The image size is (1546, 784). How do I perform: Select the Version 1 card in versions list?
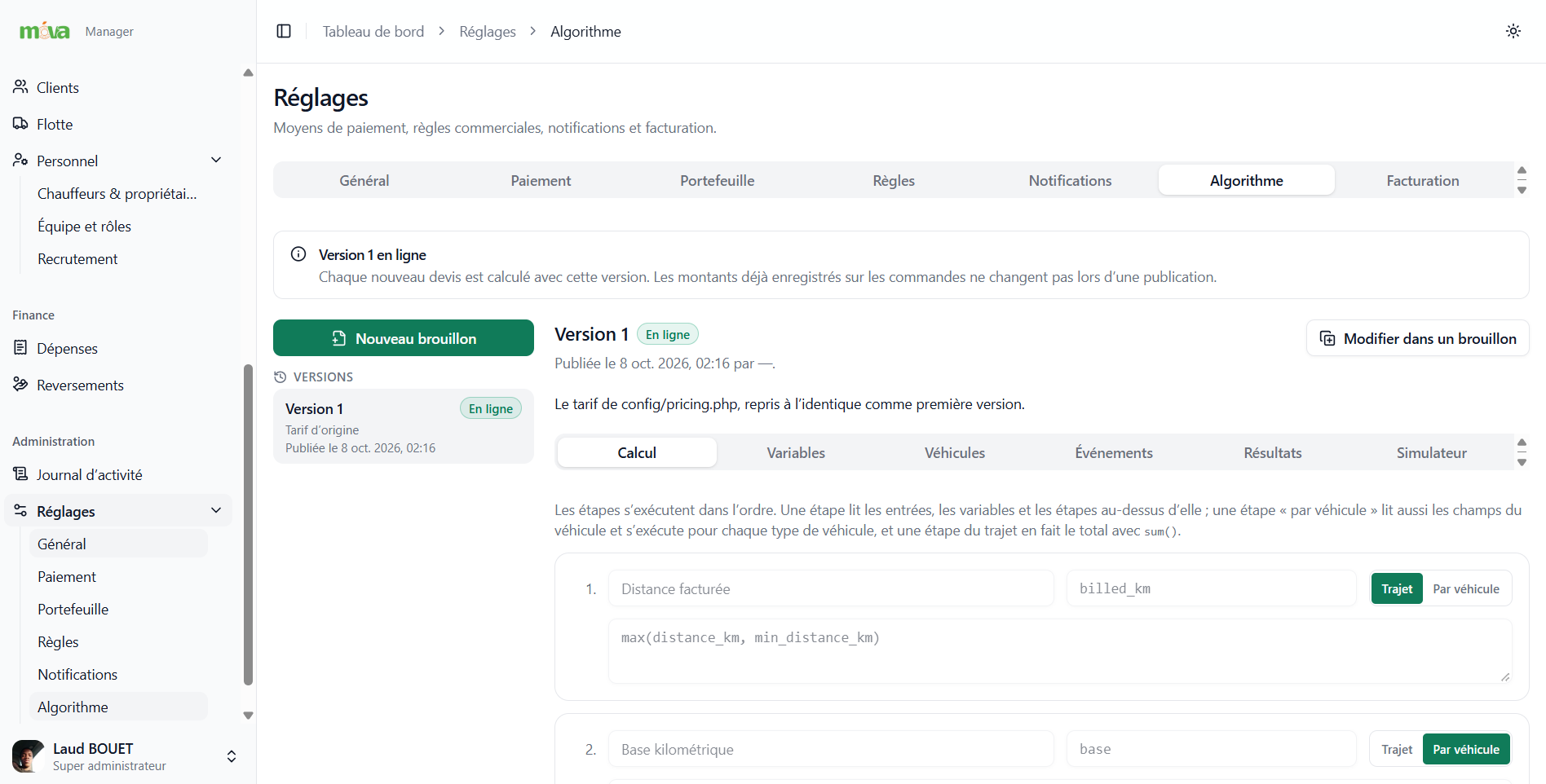tap(404, 426)
